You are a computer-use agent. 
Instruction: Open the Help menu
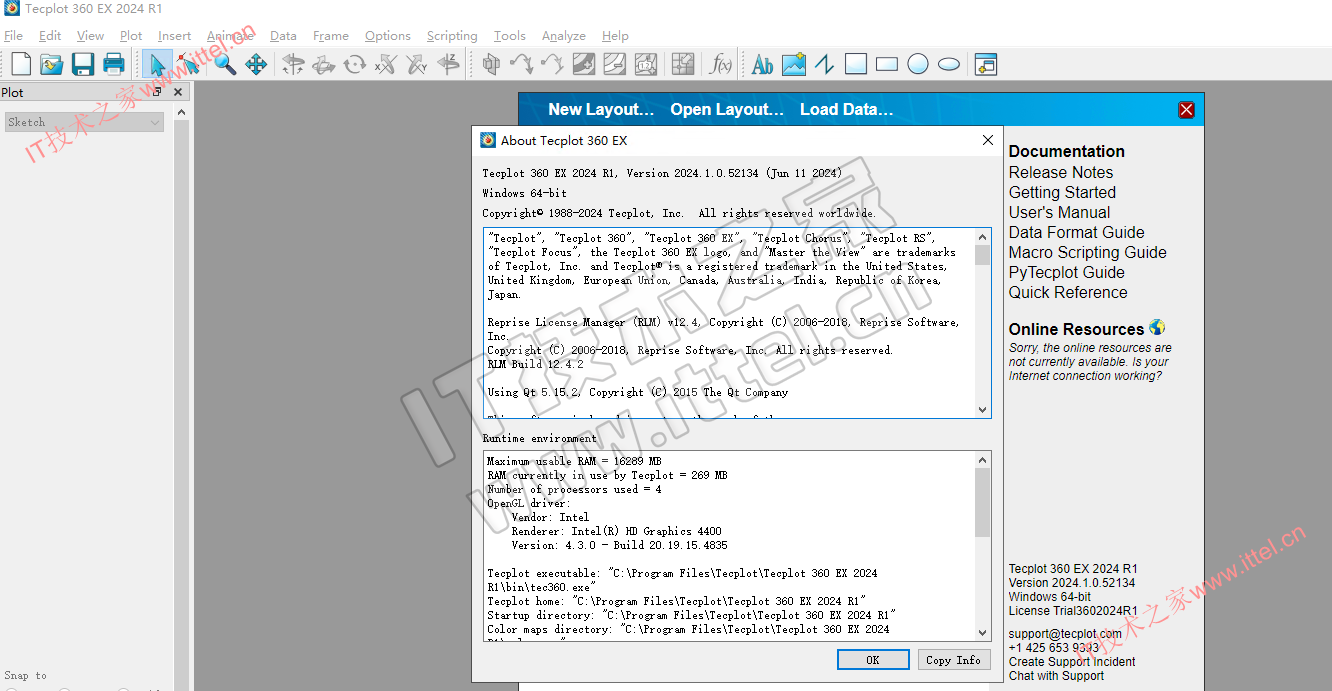tap(615, 36)
